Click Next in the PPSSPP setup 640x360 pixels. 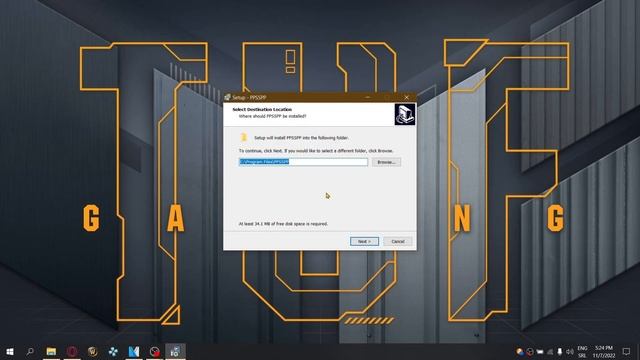[x=364, y=241]
